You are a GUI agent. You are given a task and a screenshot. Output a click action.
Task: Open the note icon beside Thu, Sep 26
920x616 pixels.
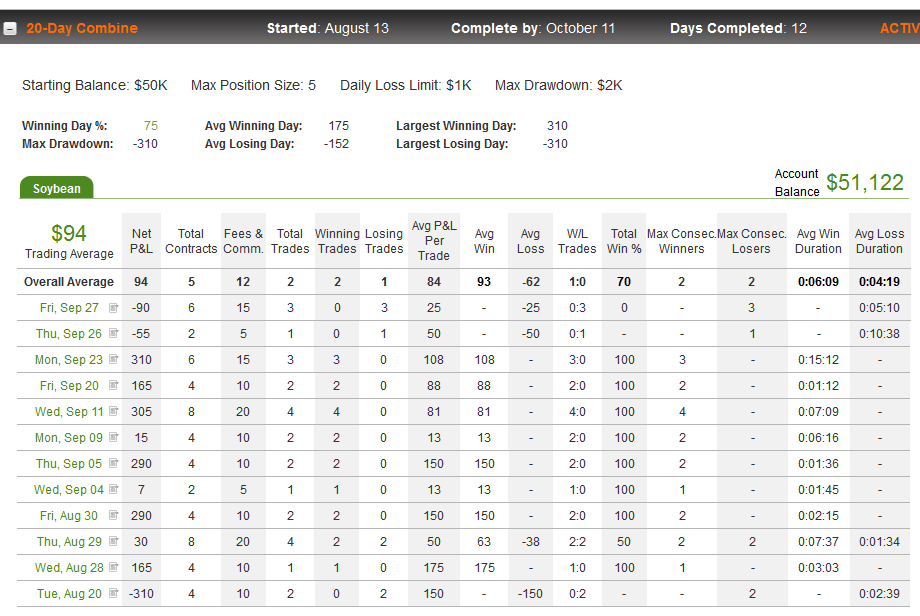pos(114,333)
